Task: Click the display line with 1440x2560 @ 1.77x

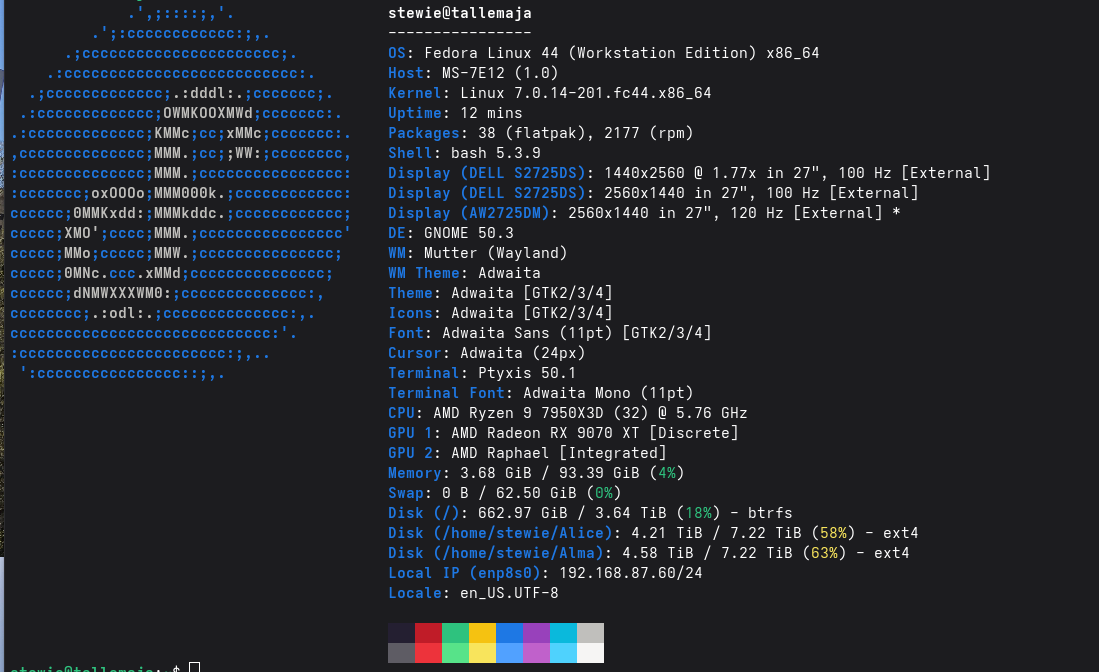Action: 689,173
